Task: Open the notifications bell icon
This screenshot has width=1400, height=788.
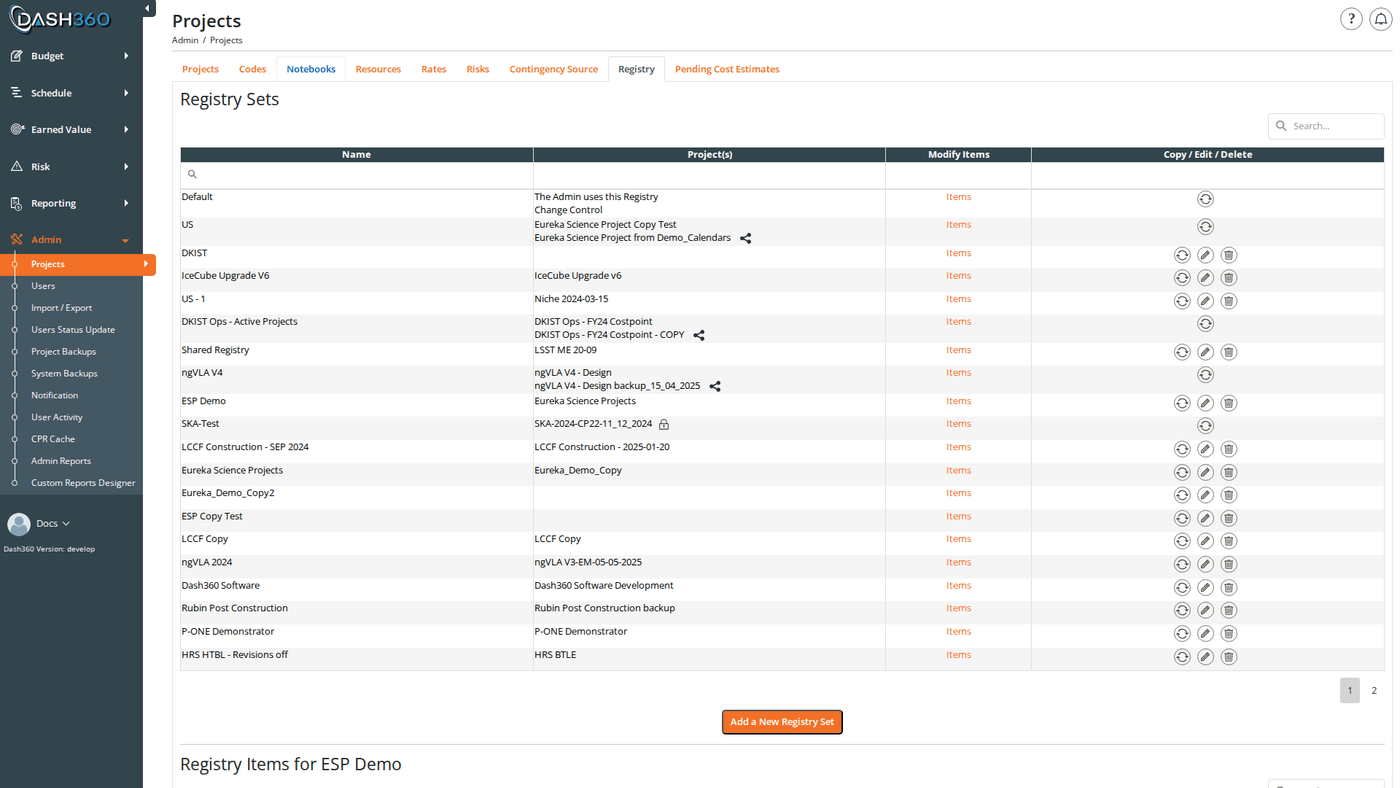Action: coord(1381,19)
